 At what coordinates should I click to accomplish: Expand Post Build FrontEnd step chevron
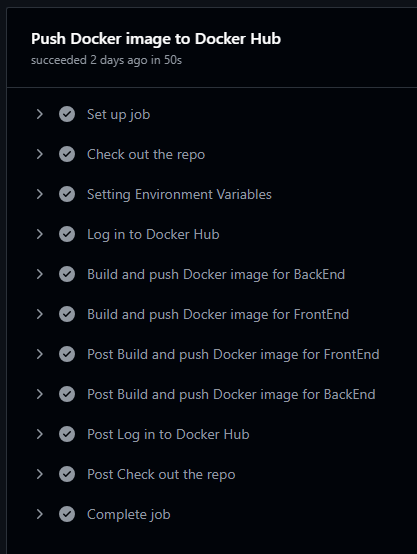point(40,354)
